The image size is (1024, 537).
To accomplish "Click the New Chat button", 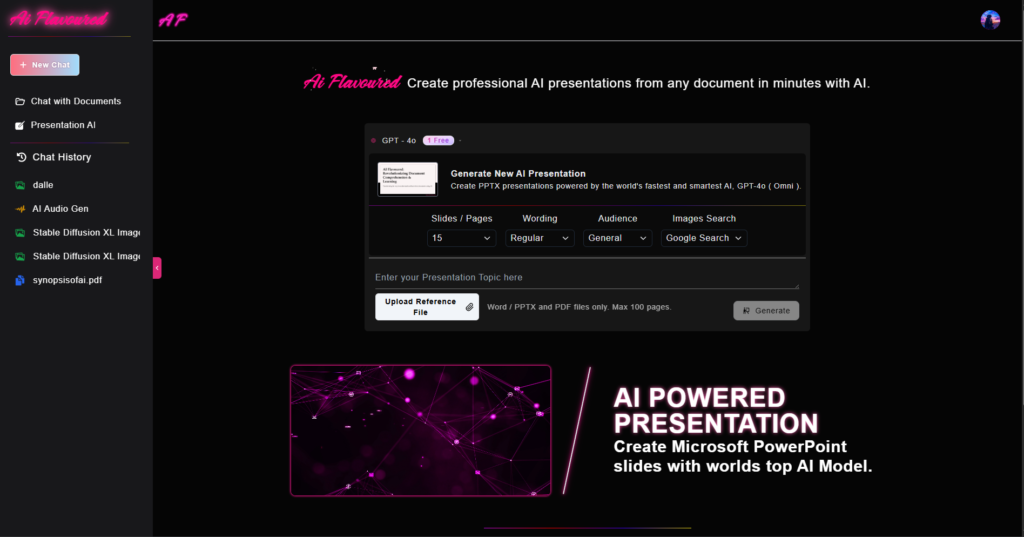I will click(44, 65).
